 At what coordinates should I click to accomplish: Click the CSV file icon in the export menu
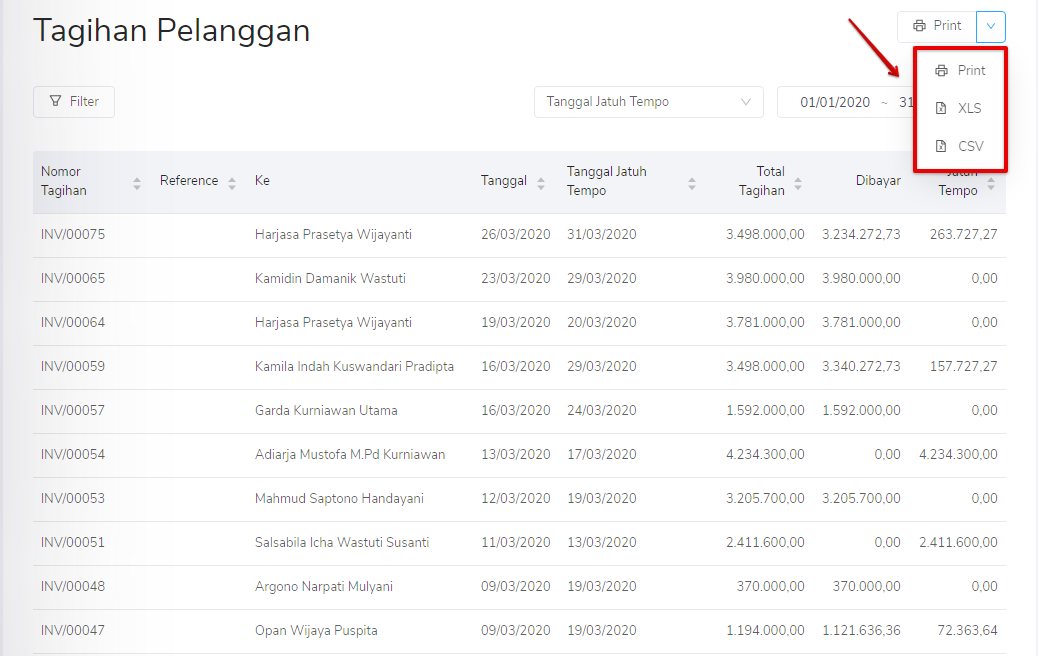[x=940, y=145]
